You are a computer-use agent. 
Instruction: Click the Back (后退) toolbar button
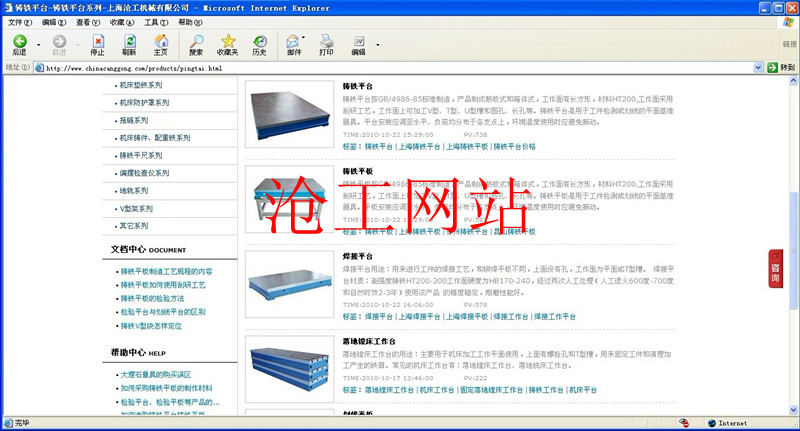pyautogui.click(x=19, y=44)
